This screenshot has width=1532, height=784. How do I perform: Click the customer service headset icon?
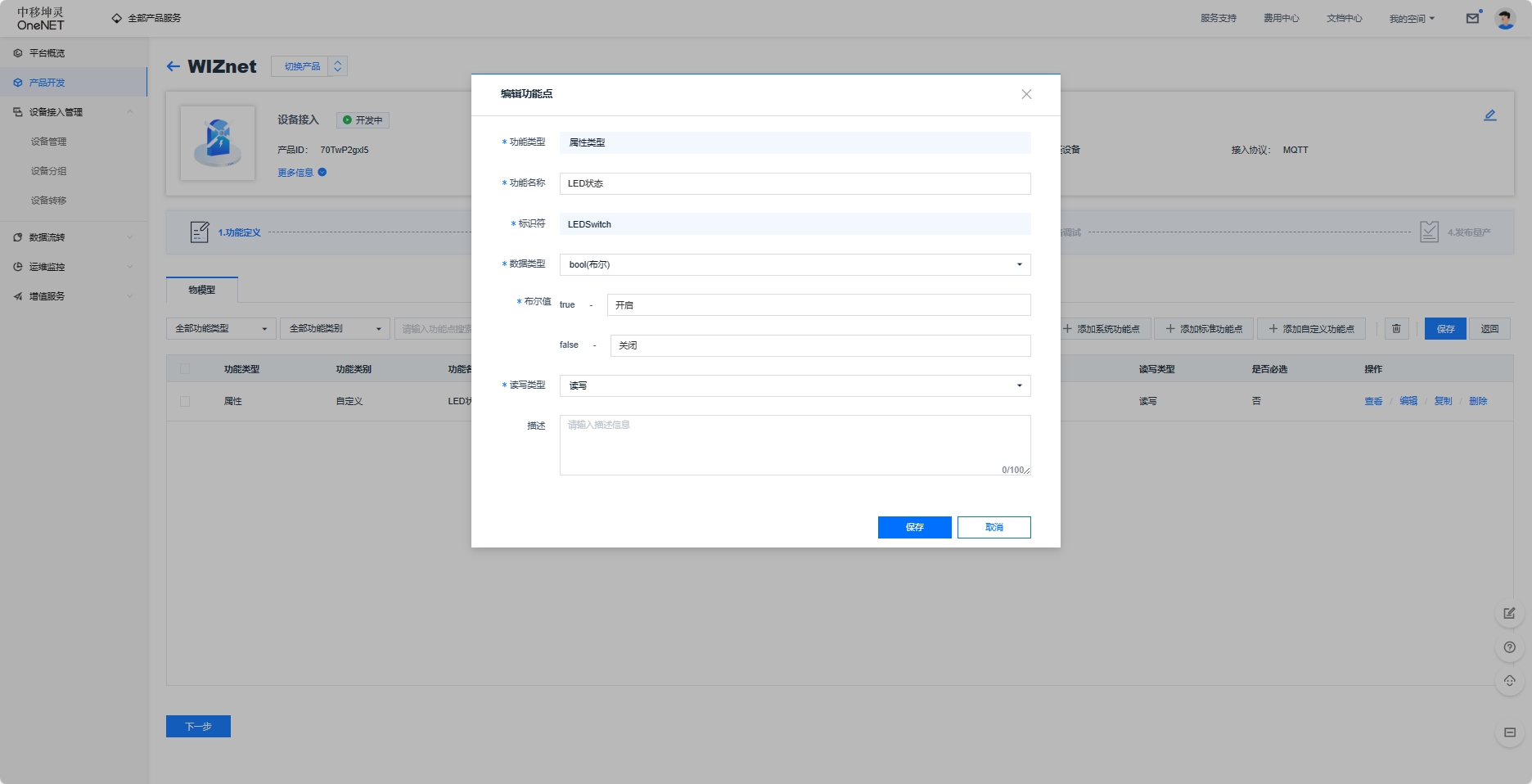coord(1509,681)
